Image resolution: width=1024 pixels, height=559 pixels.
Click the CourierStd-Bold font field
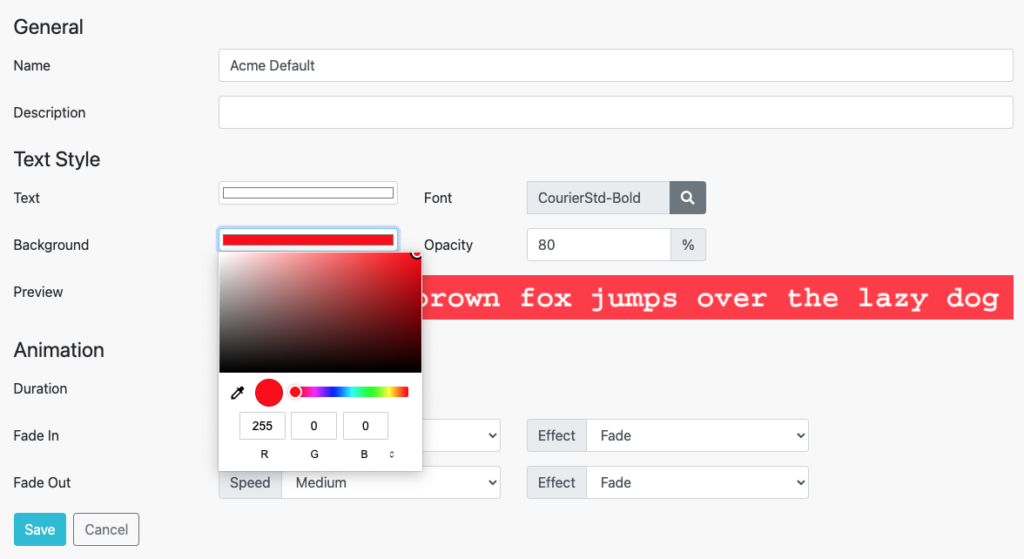click(x=598, y=198)
